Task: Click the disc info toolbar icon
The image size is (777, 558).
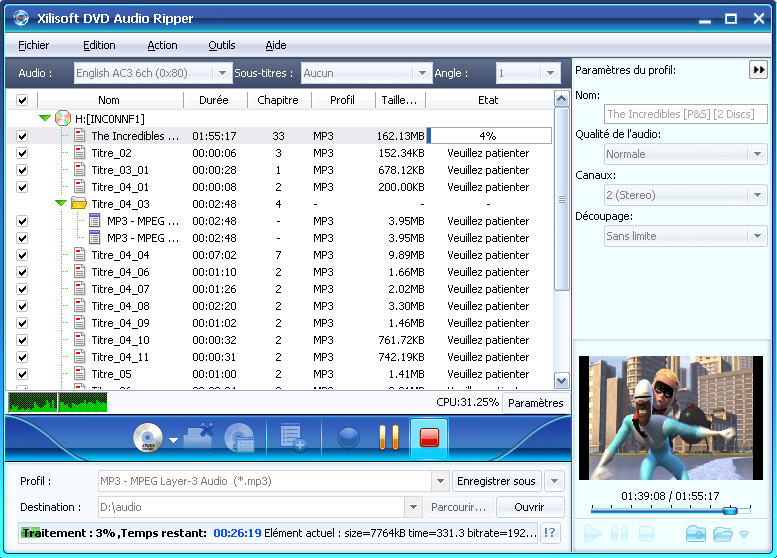Action: coord(239,438)
